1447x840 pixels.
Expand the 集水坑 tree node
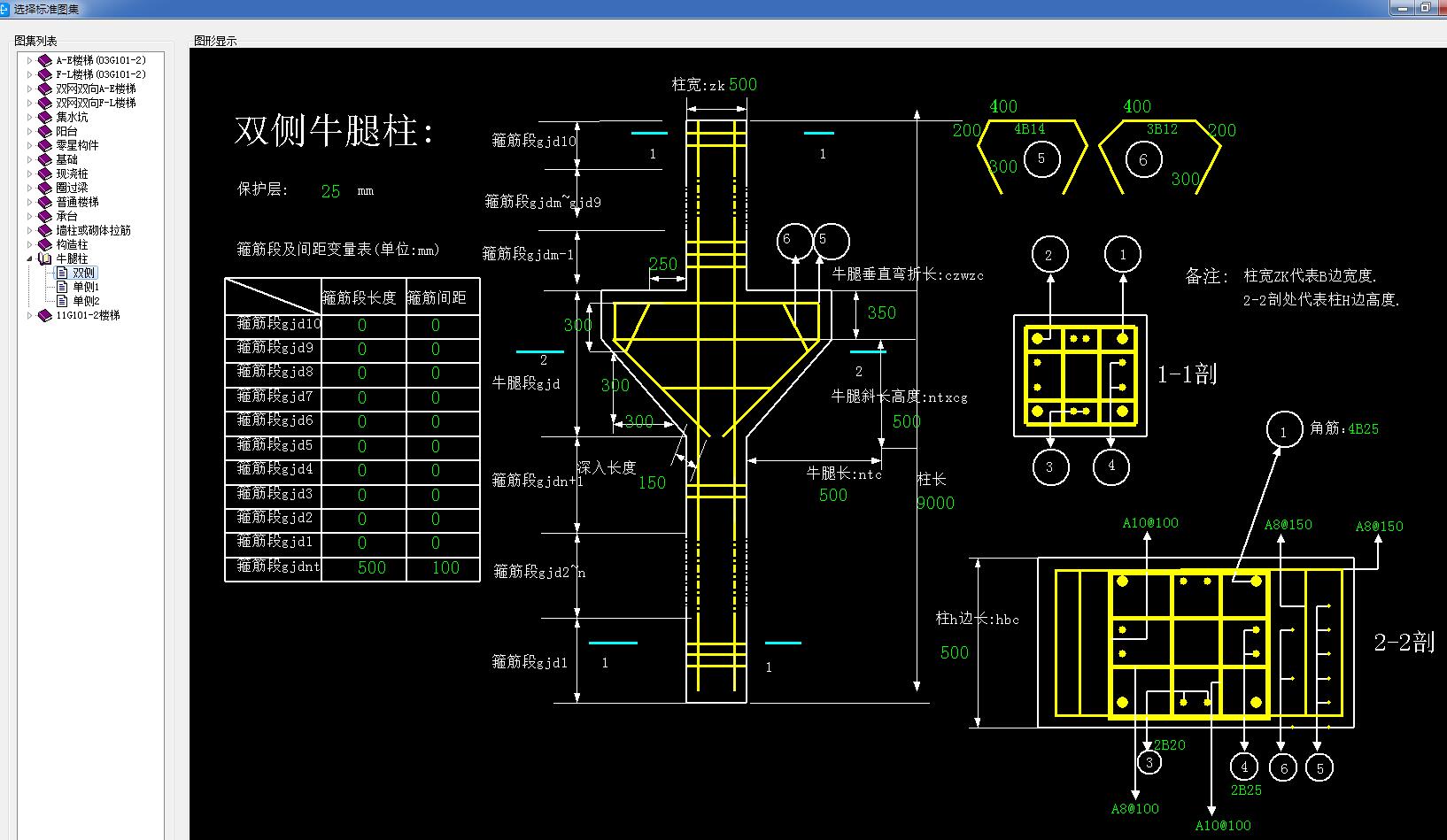click(29, 117)
